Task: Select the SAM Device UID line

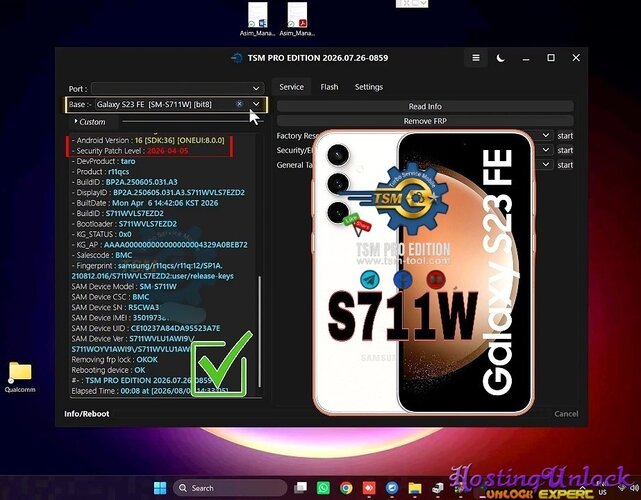Action: click(146, 328)
